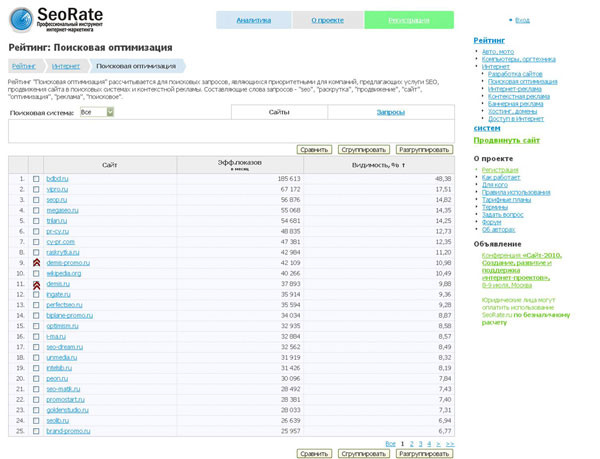The width and height of the screenshot is (600, 459).
Task: Check the ingate.ru row checkbox
Action: [x=36, y=295]
